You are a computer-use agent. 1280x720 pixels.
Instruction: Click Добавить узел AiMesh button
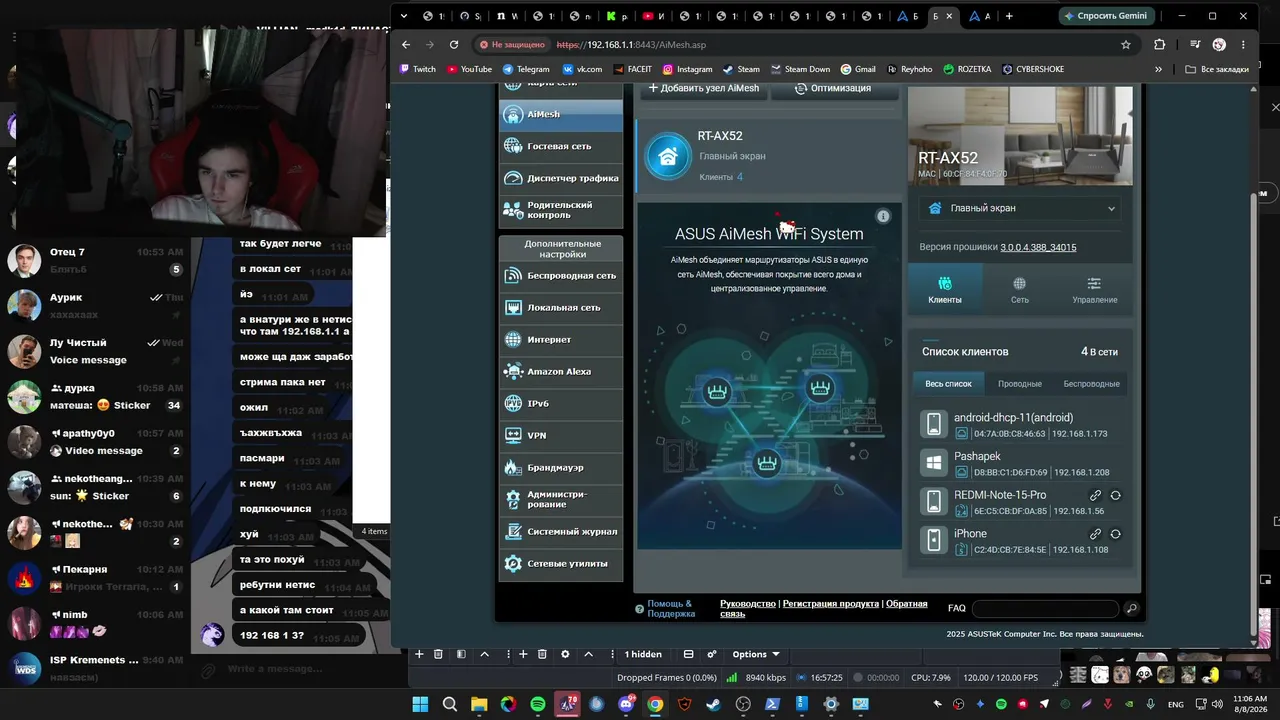[704, 88]
